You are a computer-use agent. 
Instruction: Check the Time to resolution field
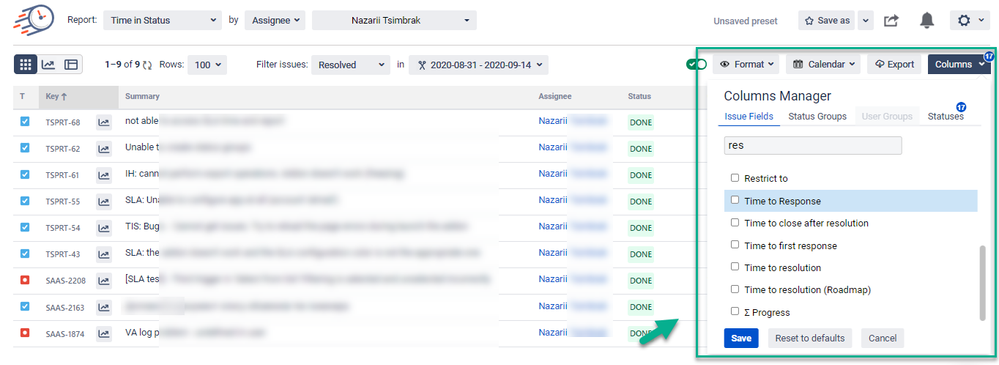click(735, 267)
